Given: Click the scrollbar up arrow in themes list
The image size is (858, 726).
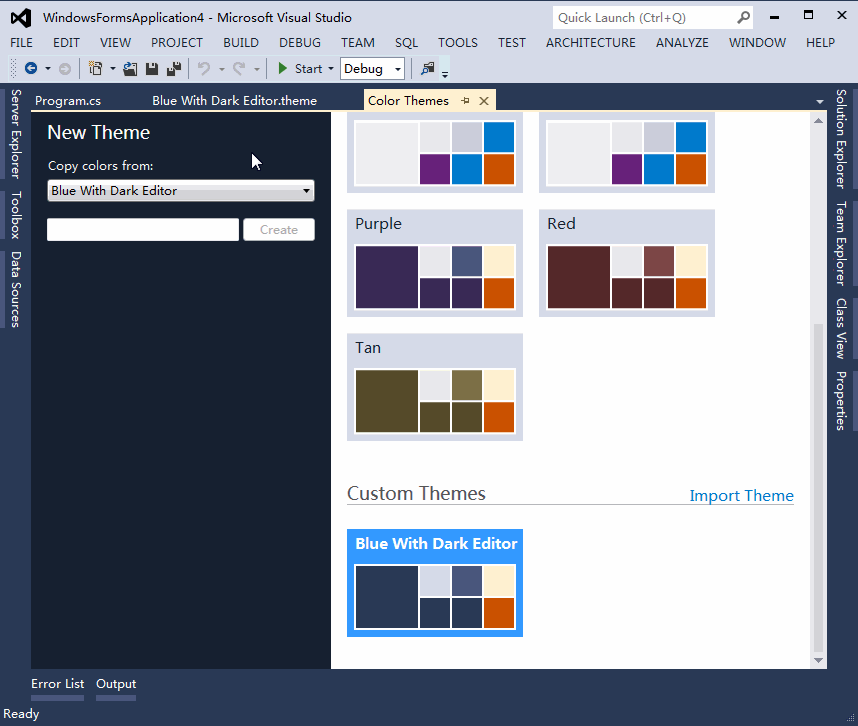Looking at the screenshot, I should pyautogui.click(x=819, y=120).
